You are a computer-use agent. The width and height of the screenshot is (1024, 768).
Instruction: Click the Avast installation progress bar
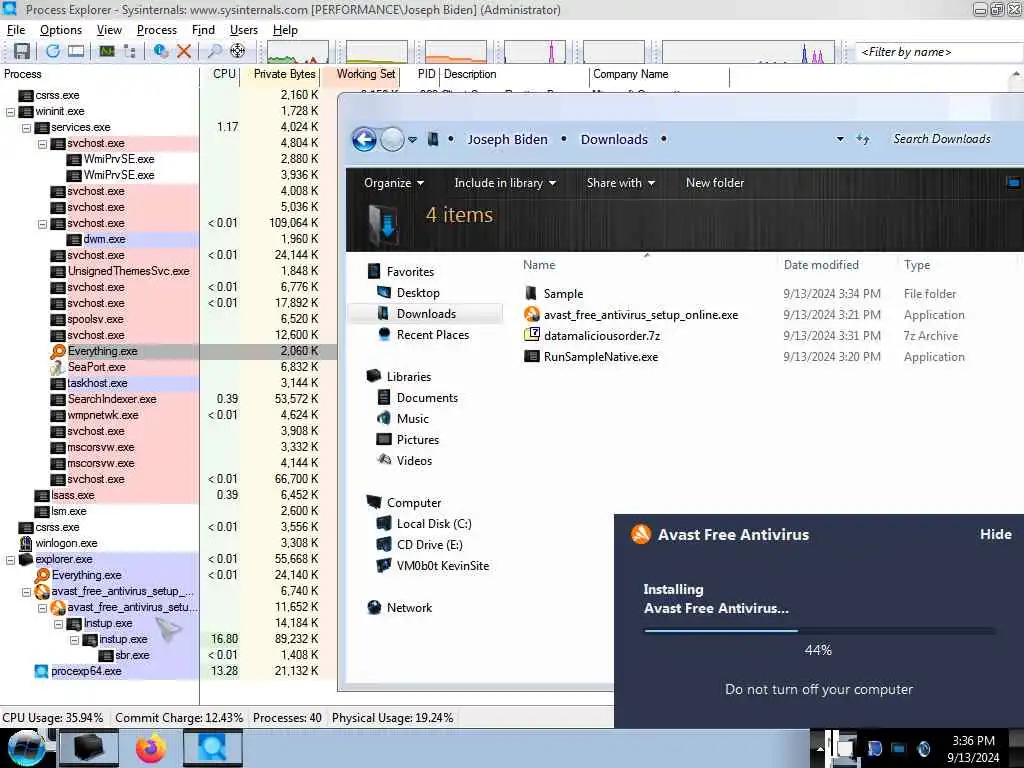tap(820, 631)
